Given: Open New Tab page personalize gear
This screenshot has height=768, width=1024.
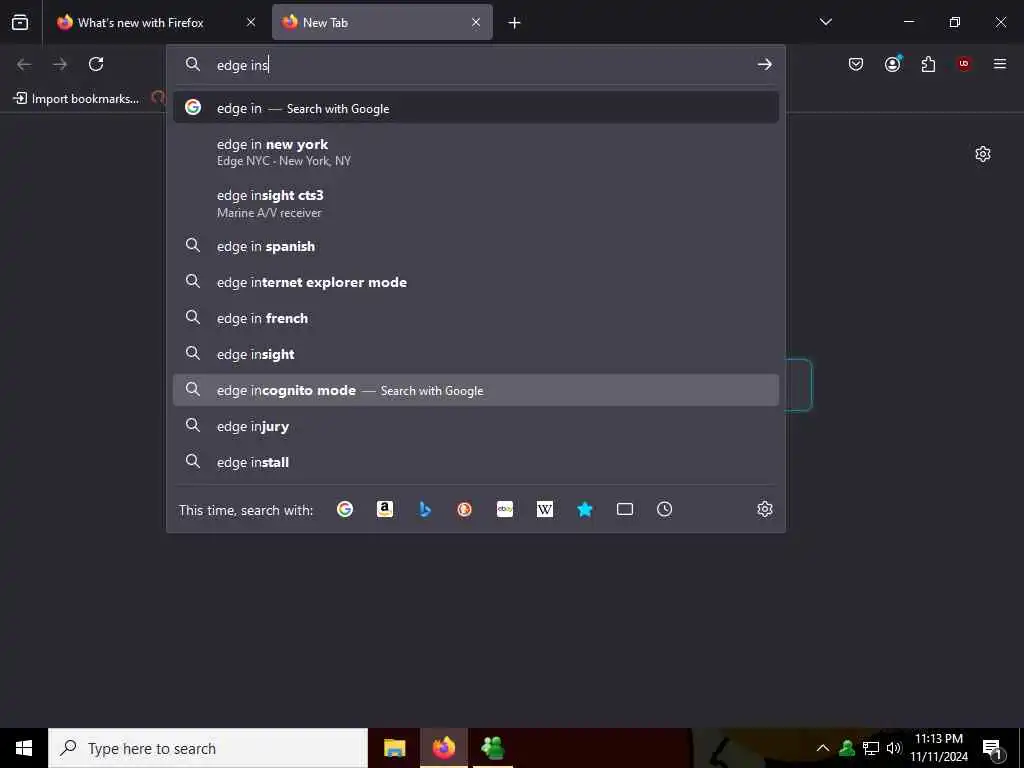Looking at the screenshot, I should coord(983,154).
